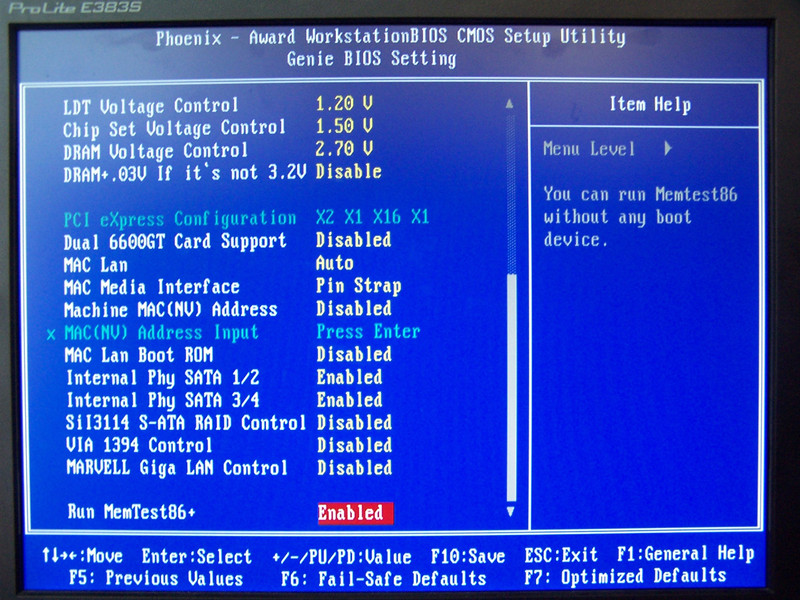The height and width of the screenshot is (600, 800).
Task: Toggle Internal Phy SATA 1/2 Enabled value
Action: (349, 378)
